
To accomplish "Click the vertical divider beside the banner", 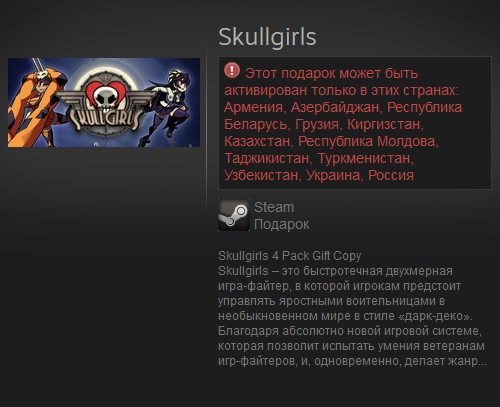I will (x=207, y=122).
